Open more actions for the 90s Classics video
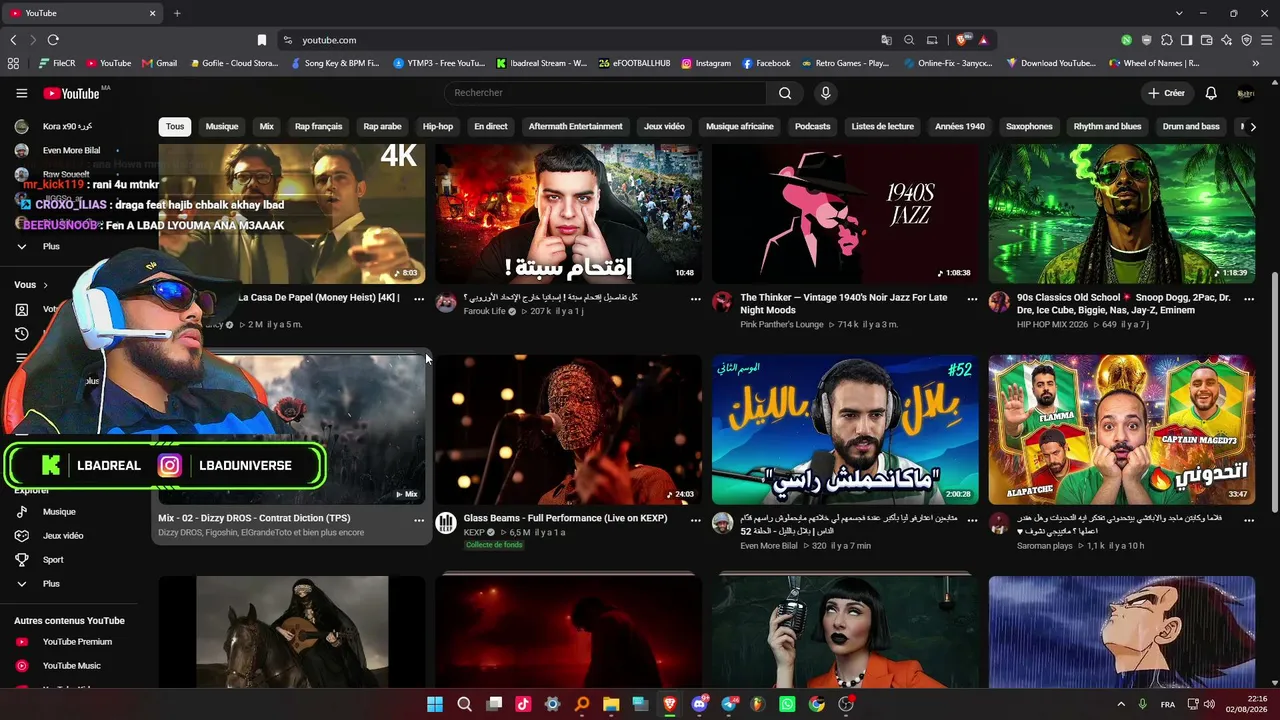The width and height of the screenshot is (1280, 720). click(1249, 298)
